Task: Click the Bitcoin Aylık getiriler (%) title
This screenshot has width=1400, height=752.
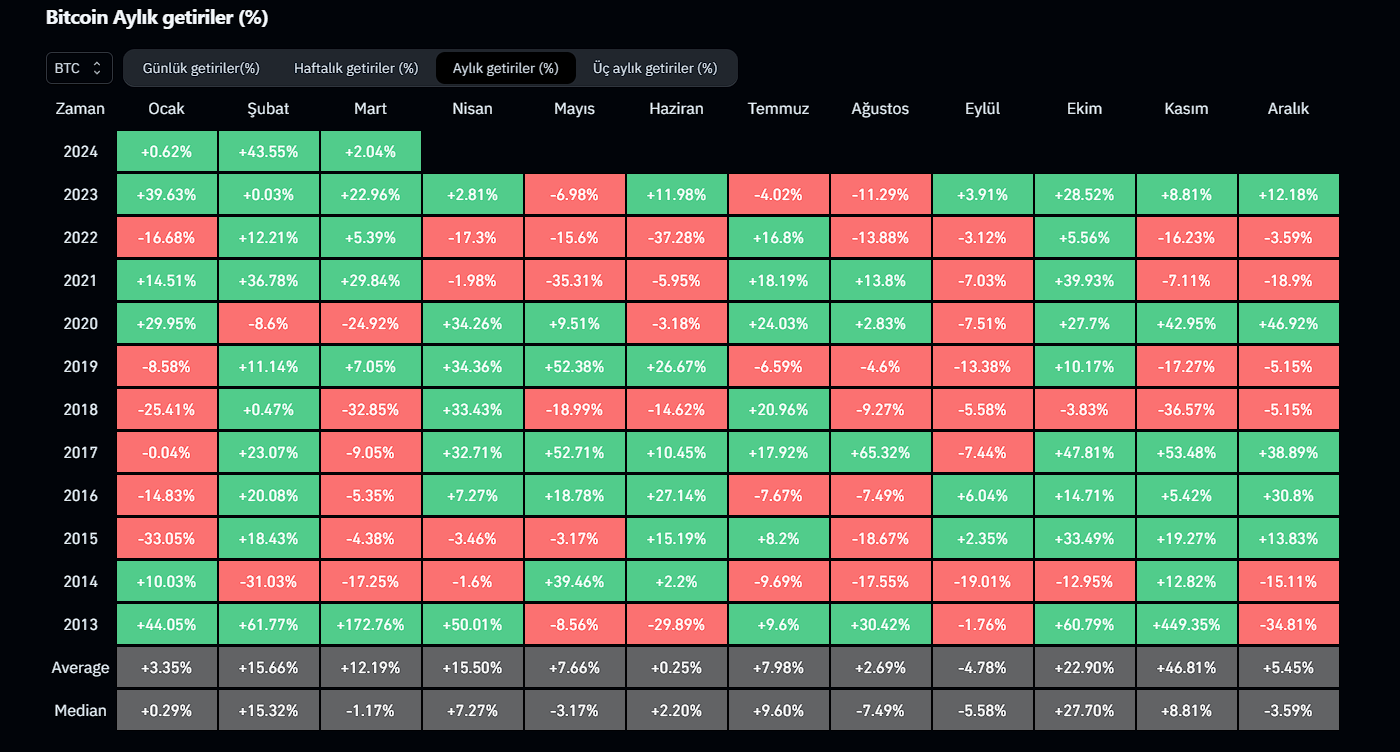Action: point(157,18)
